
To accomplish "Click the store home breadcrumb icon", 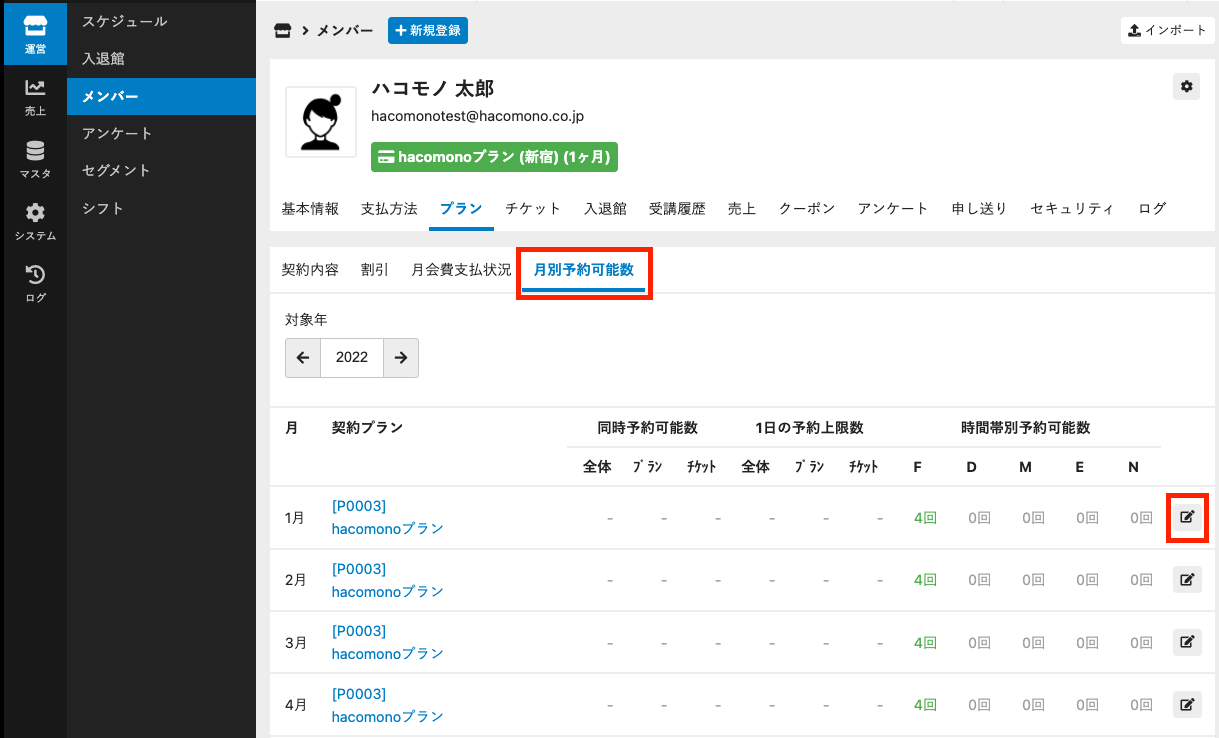I will click(x=283, y=31).
